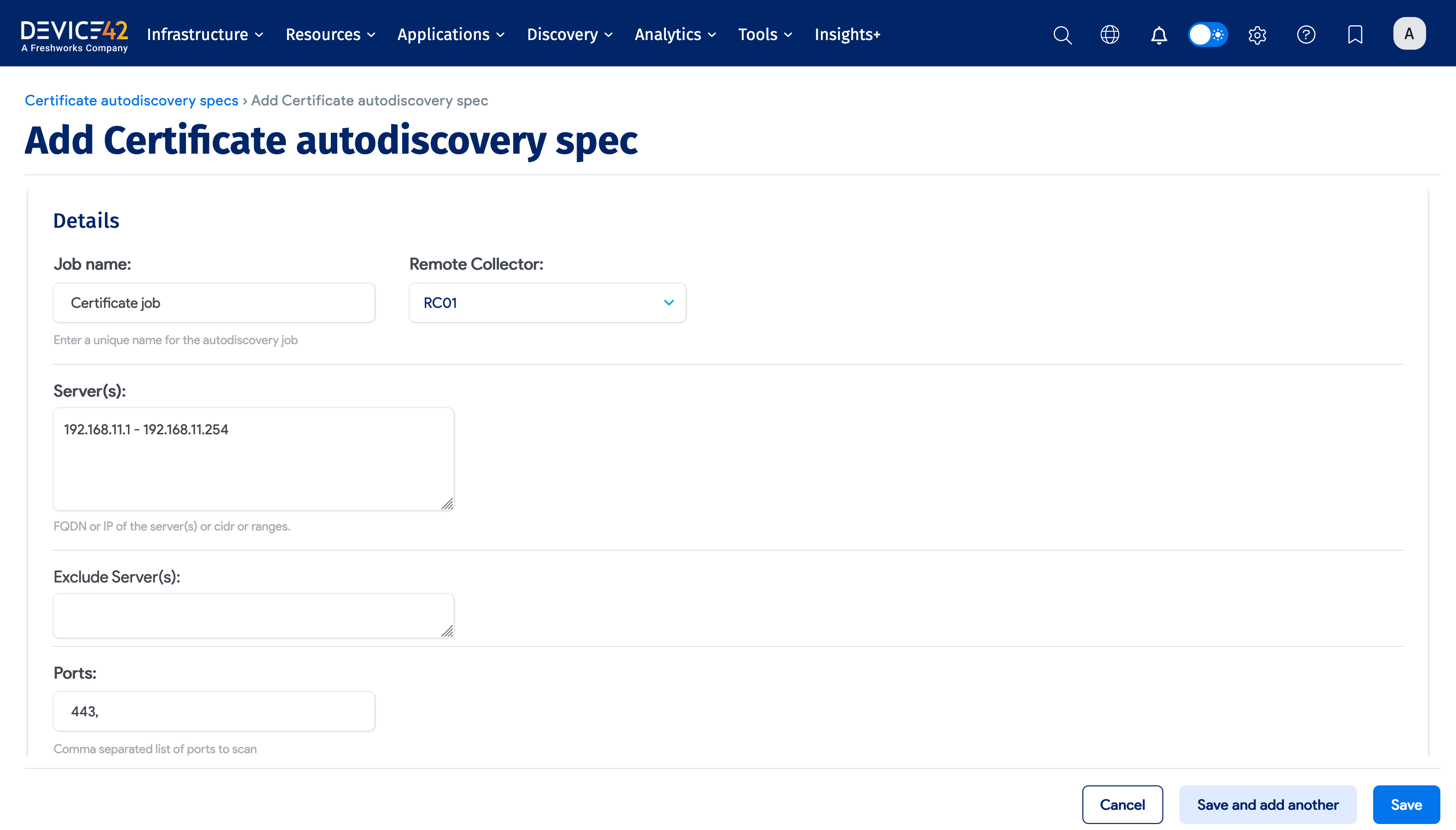Click Save and add another

[1267, 804]
